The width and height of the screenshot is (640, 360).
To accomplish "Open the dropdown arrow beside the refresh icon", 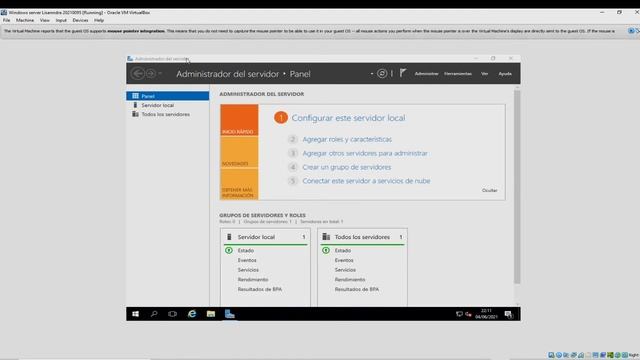I will [372, 74].
